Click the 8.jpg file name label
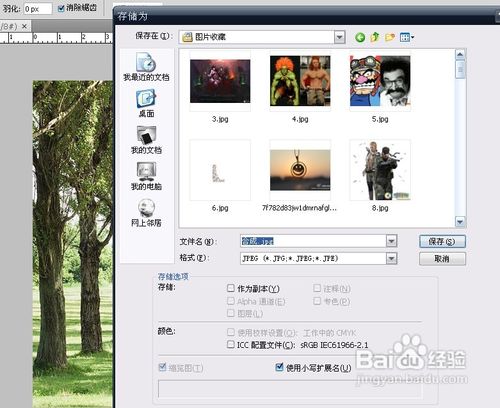Viewport: 500px width, 408px height. [380, 208]
